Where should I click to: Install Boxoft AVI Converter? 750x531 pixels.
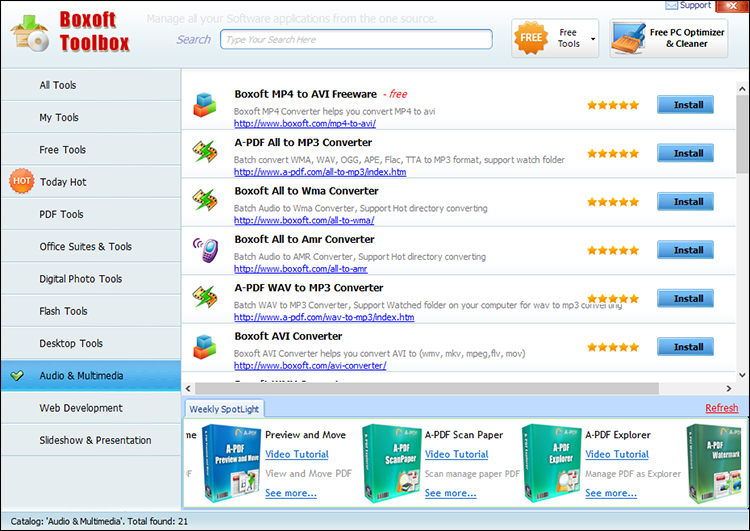[685, 346]
